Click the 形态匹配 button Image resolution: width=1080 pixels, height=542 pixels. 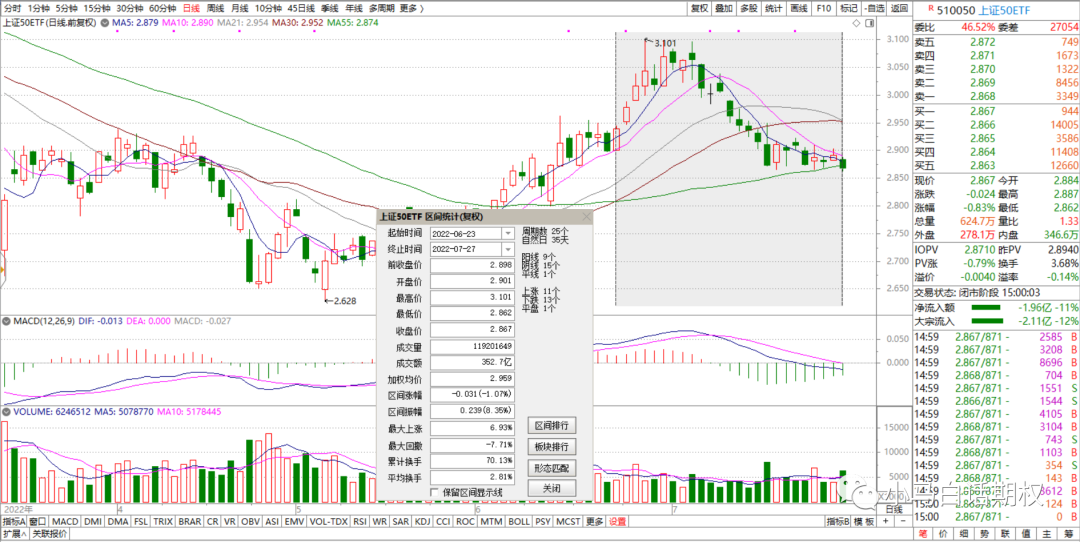[x=552, y=467]
